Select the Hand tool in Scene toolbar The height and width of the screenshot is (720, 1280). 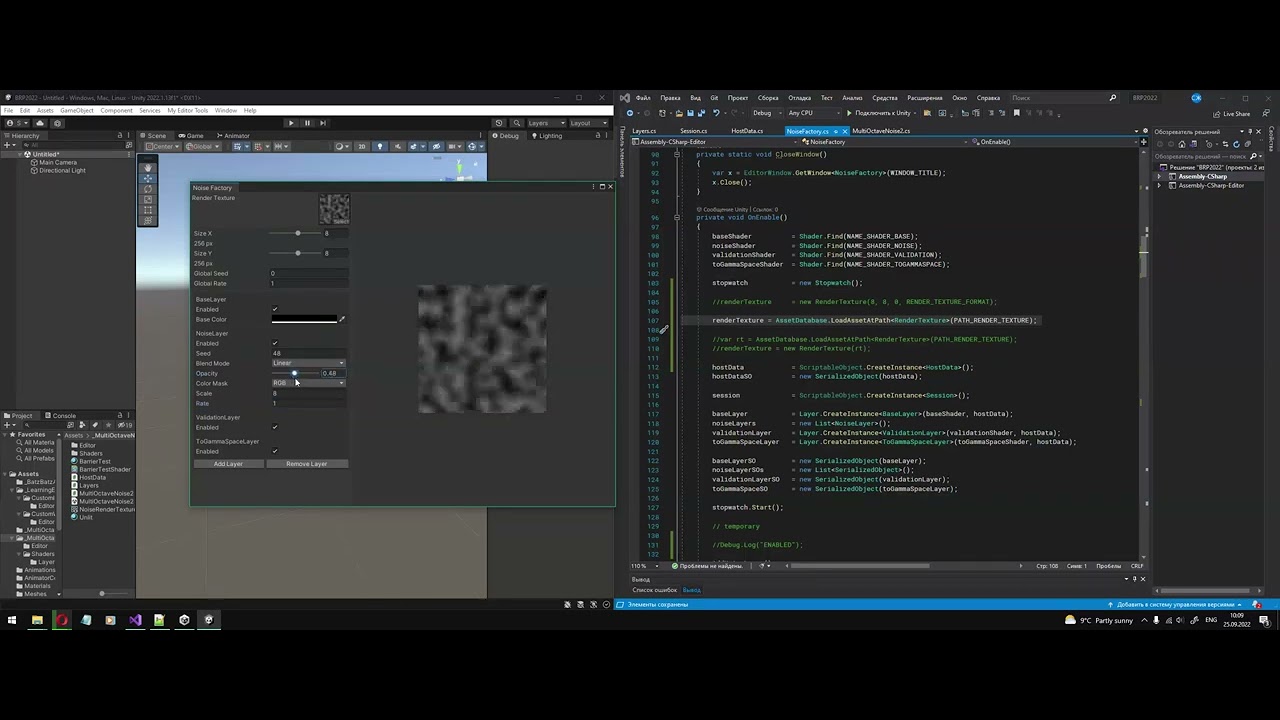(x=148, y=169)
